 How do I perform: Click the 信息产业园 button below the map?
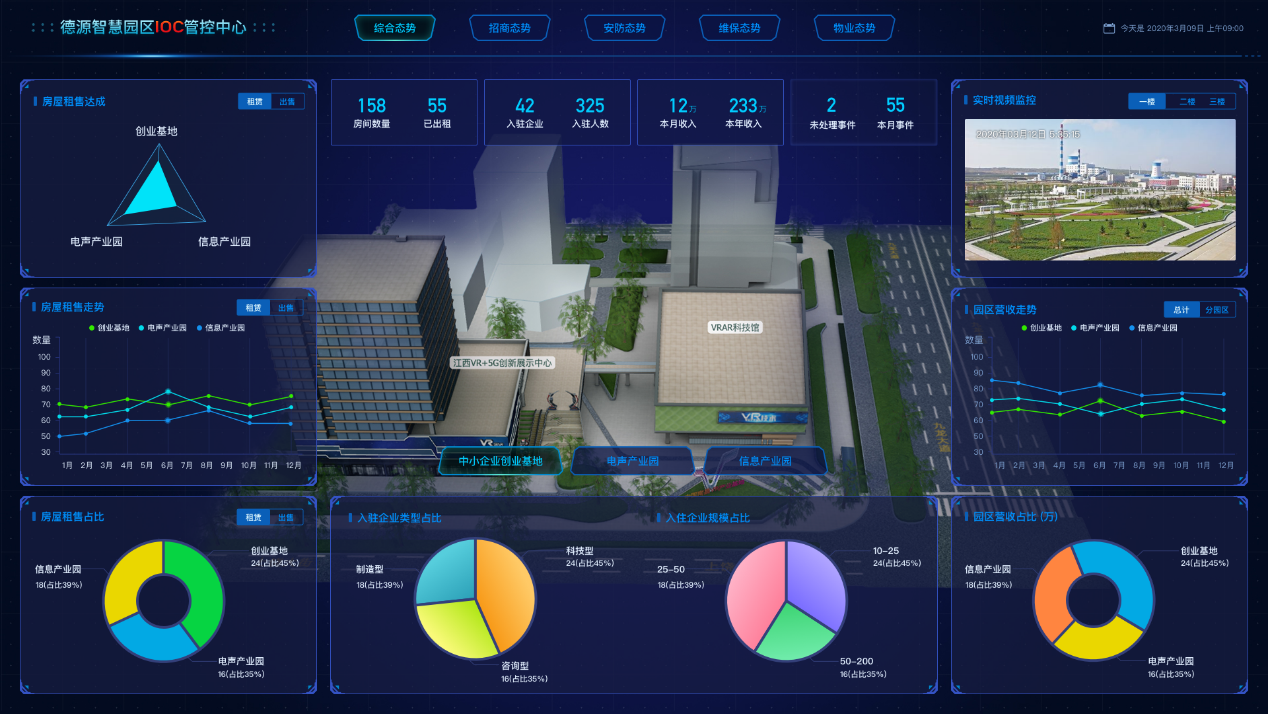[765, 461]
